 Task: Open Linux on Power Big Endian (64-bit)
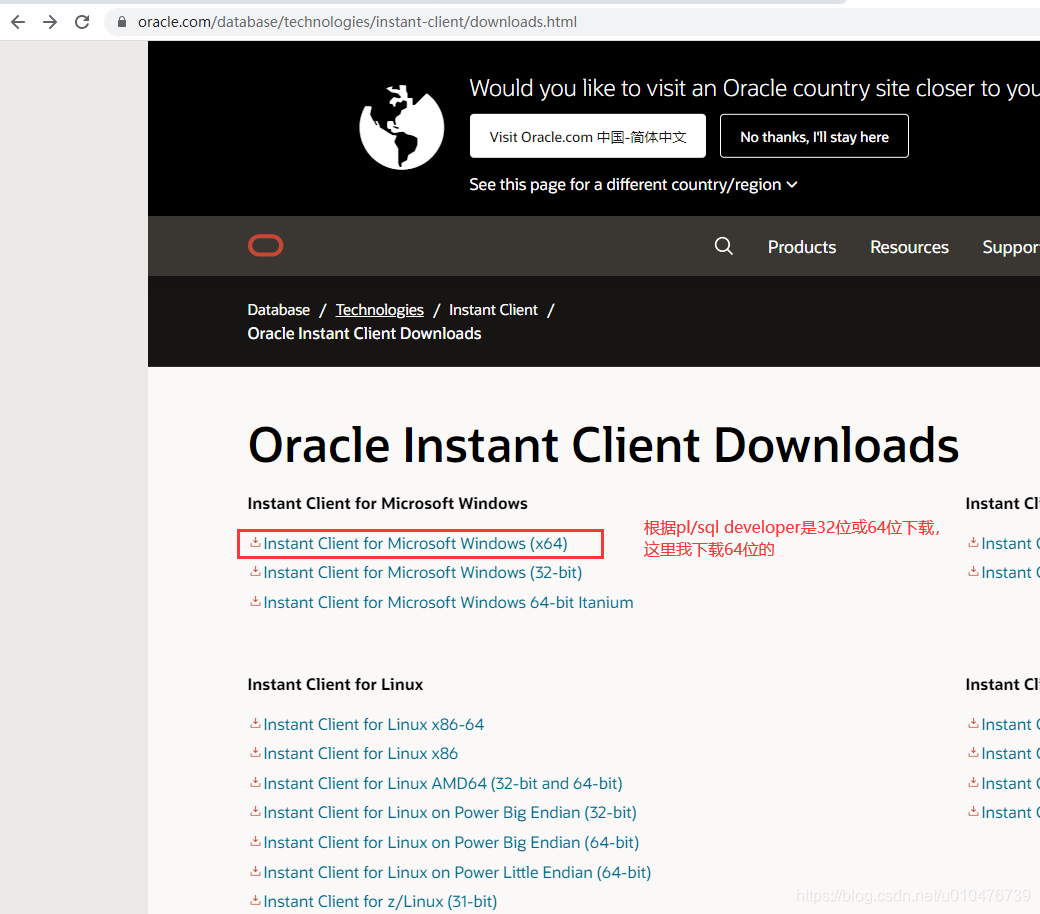tap(451, 842)
